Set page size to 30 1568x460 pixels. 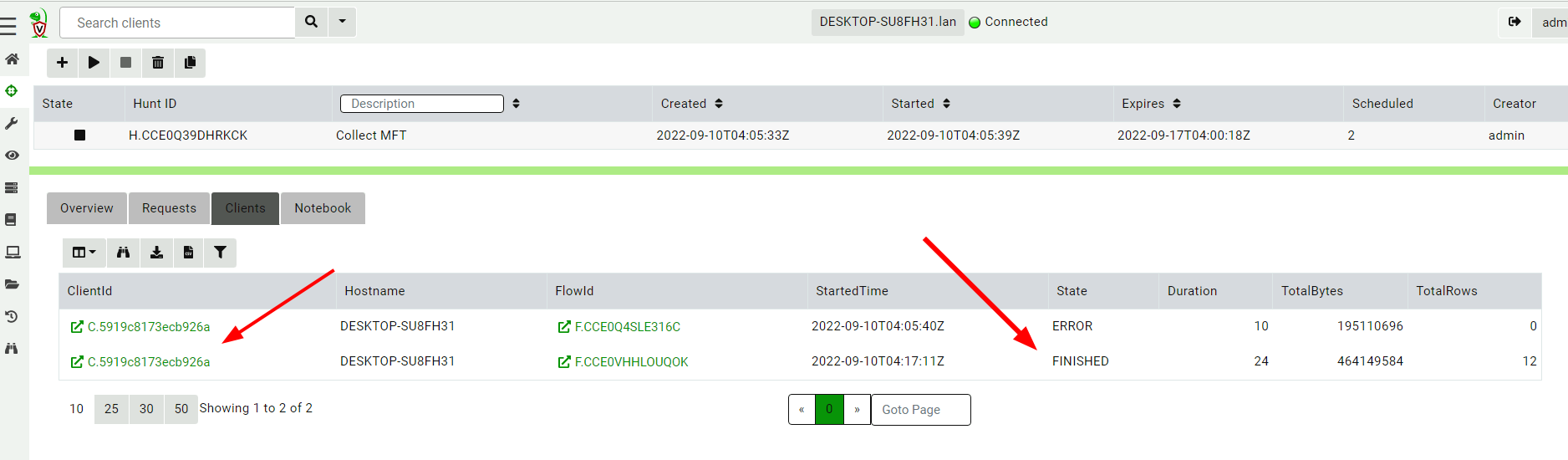point(146,409)
